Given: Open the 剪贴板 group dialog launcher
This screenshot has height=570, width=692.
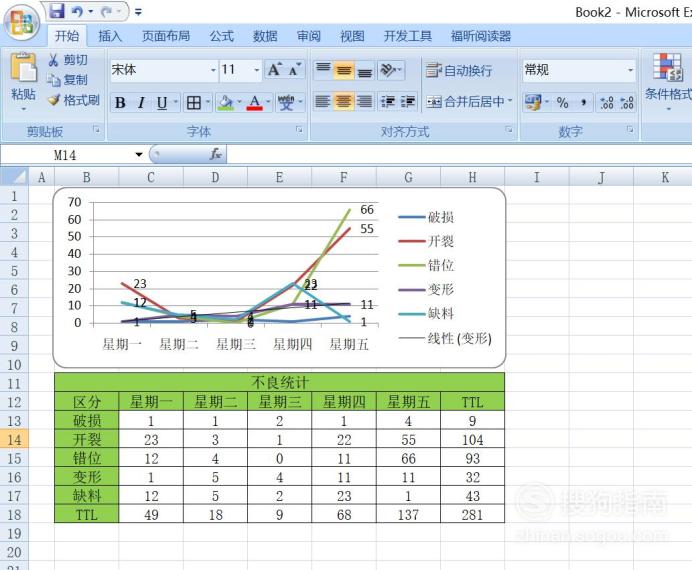Looking at the screenshot, I should (96, 129).
